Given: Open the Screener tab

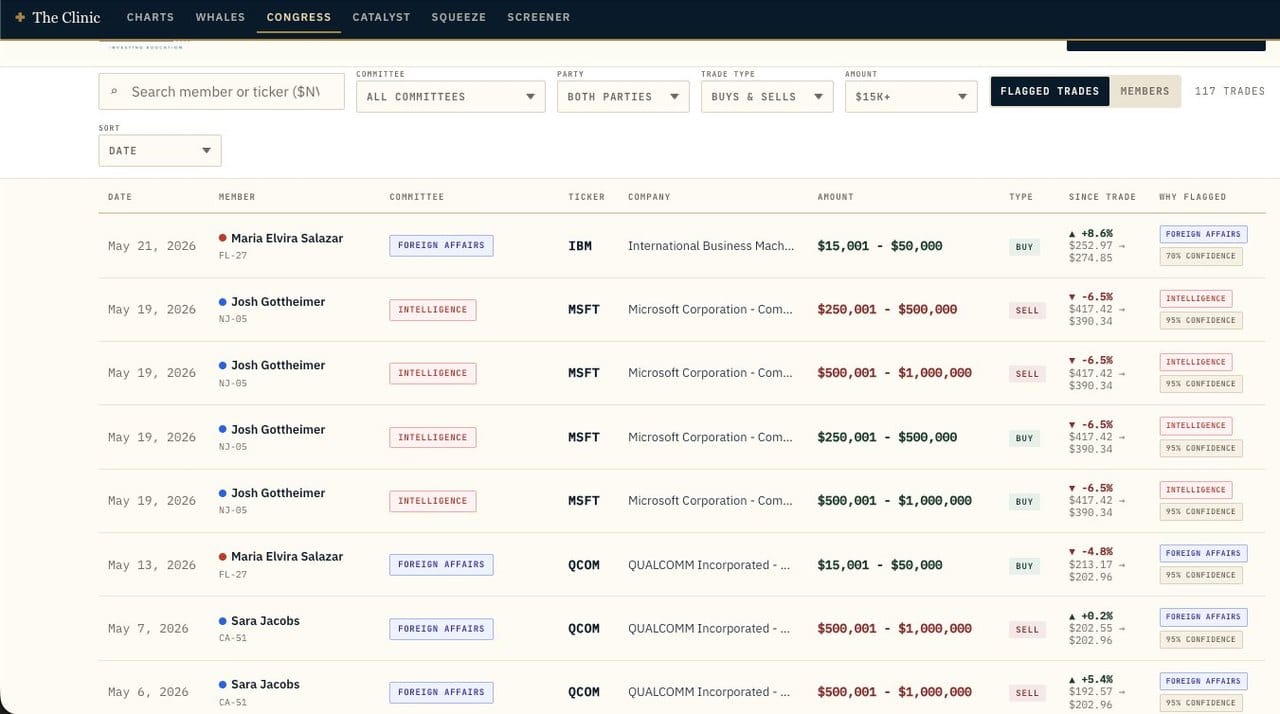Looking at the screenshot, I should click(x=538, y=17).
